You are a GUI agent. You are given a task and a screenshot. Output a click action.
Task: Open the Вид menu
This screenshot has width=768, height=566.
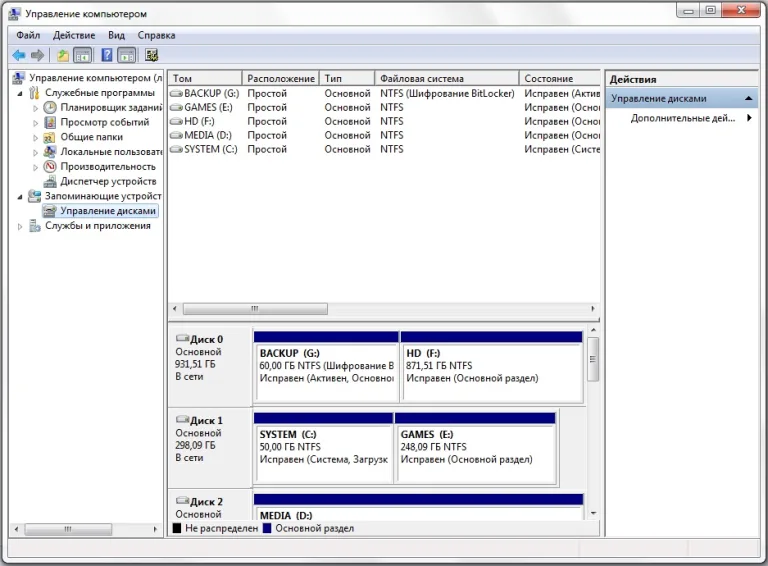[117, 35]
